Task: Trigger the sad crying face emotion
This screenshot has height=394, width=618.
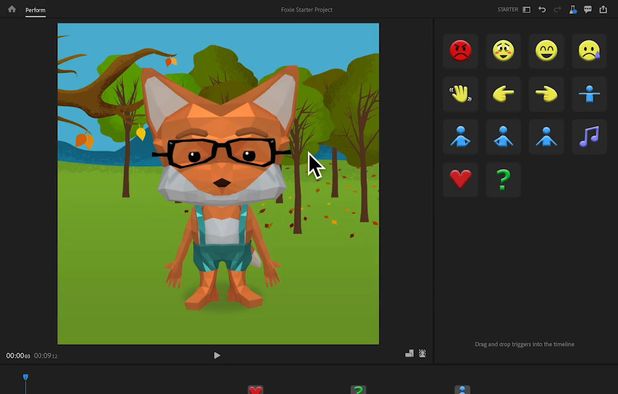Action: click(x=589, y=51)
